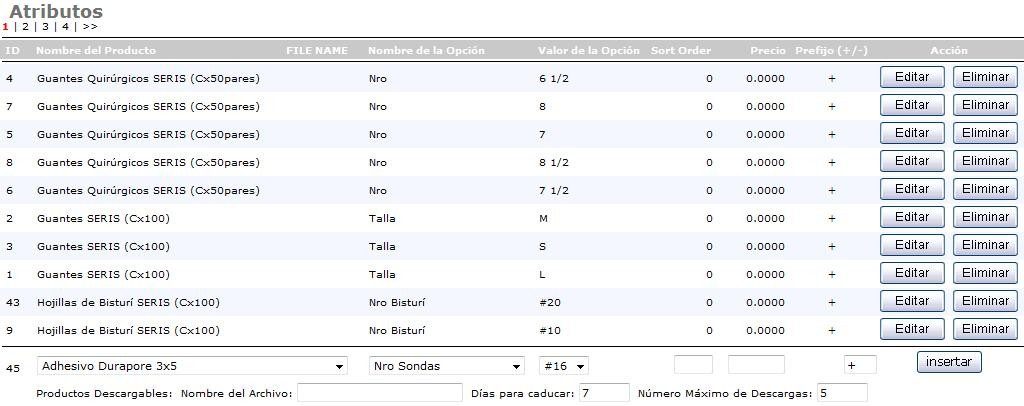The image size is (1024, 406).
Task: Edit the Guantes Quirúrgicos 8 1/2 row
Action: coord(912,161)
